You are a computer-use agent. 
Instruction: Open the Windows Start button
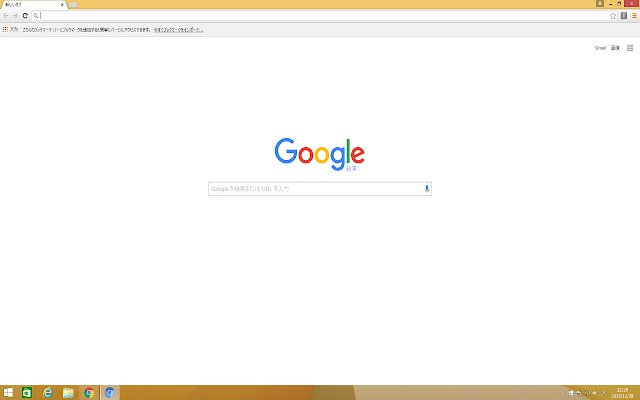[x=8, y=393]
